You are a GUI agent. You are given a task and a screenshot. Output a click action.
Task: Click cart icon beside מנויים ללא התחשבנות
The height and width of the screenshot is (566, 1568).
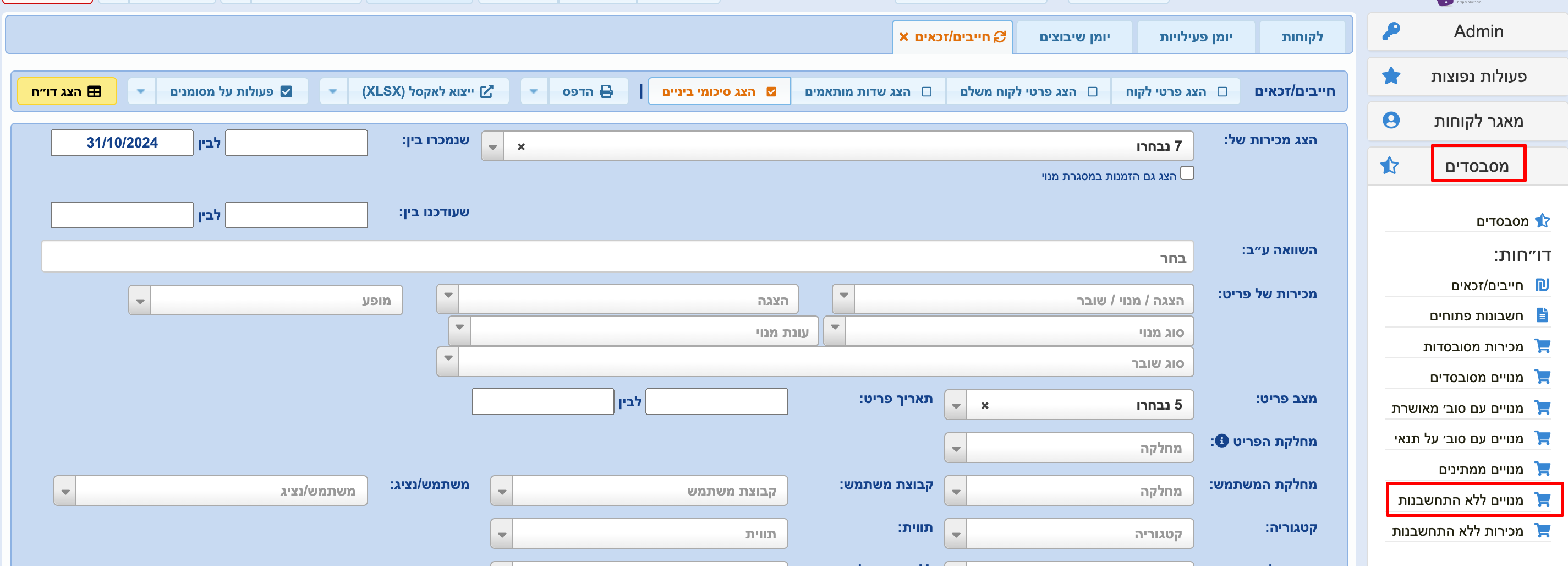coord(1543,500)
